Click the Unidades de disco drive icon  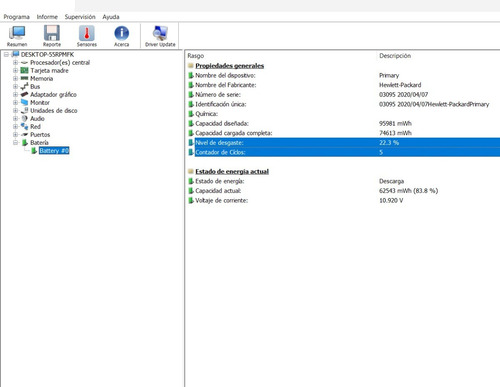pos(24,110)
